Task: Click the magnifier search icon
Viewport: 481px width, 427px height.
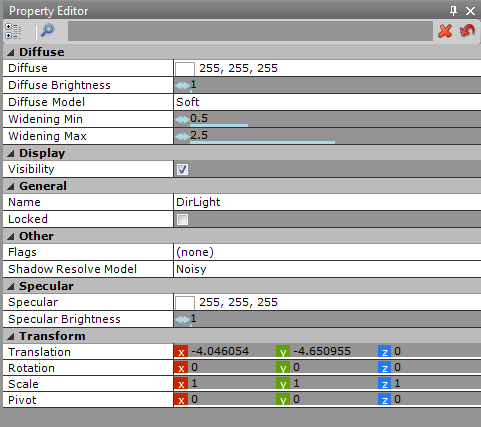Action: click(47, 31)
